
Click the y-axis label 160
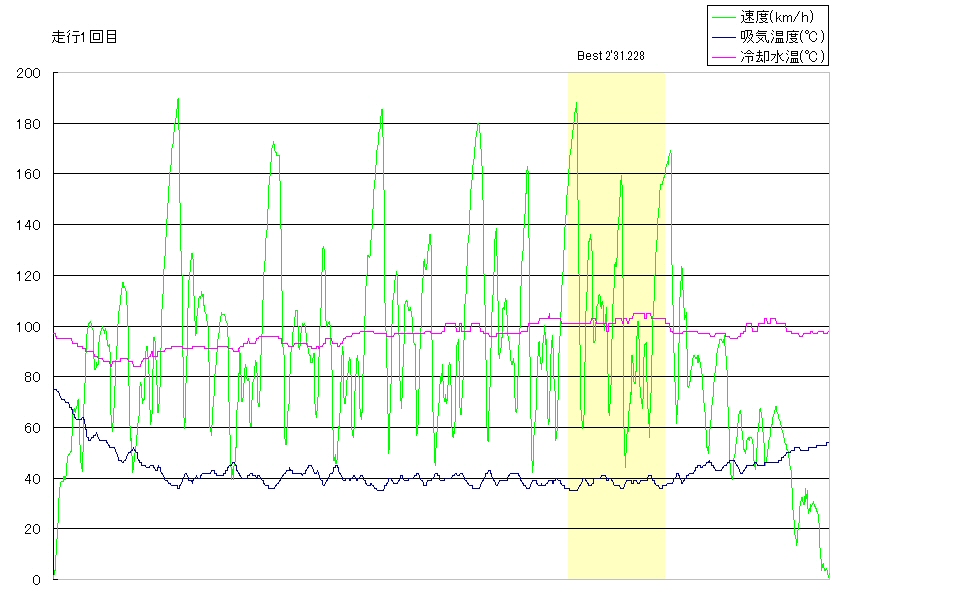point(28,174)
